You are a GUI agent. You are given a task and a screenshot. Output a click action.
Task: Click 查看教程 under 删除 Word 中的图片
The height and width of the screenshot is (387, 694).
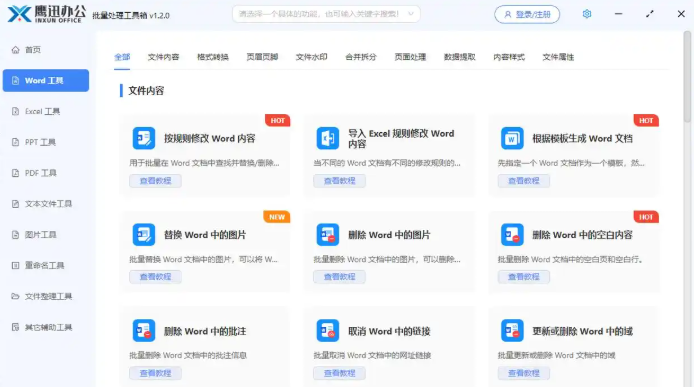point(339,277)
